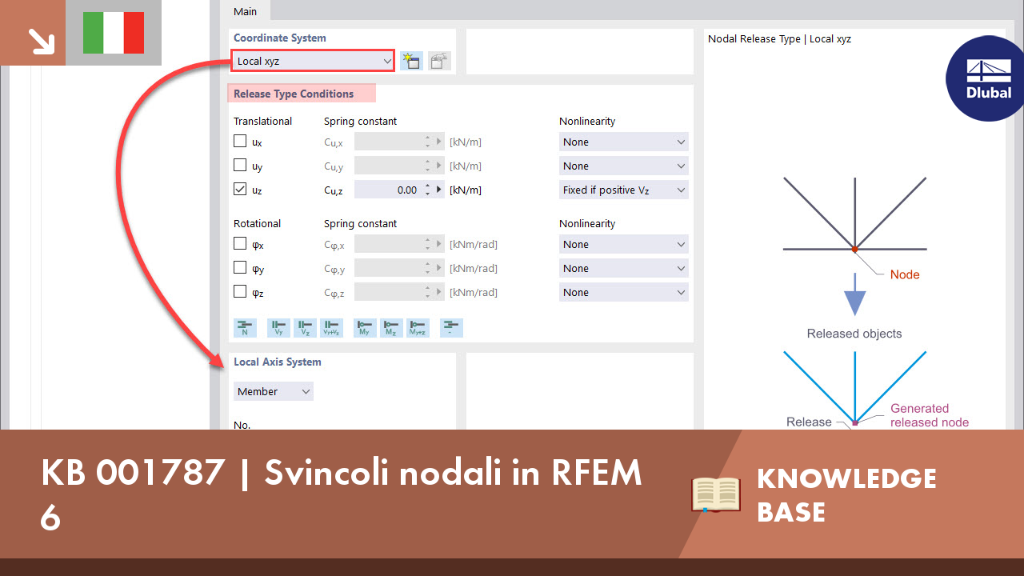Click the Dlubal logo button
The height and width of the screenshot is (576, 1024).
coord(987,78)
